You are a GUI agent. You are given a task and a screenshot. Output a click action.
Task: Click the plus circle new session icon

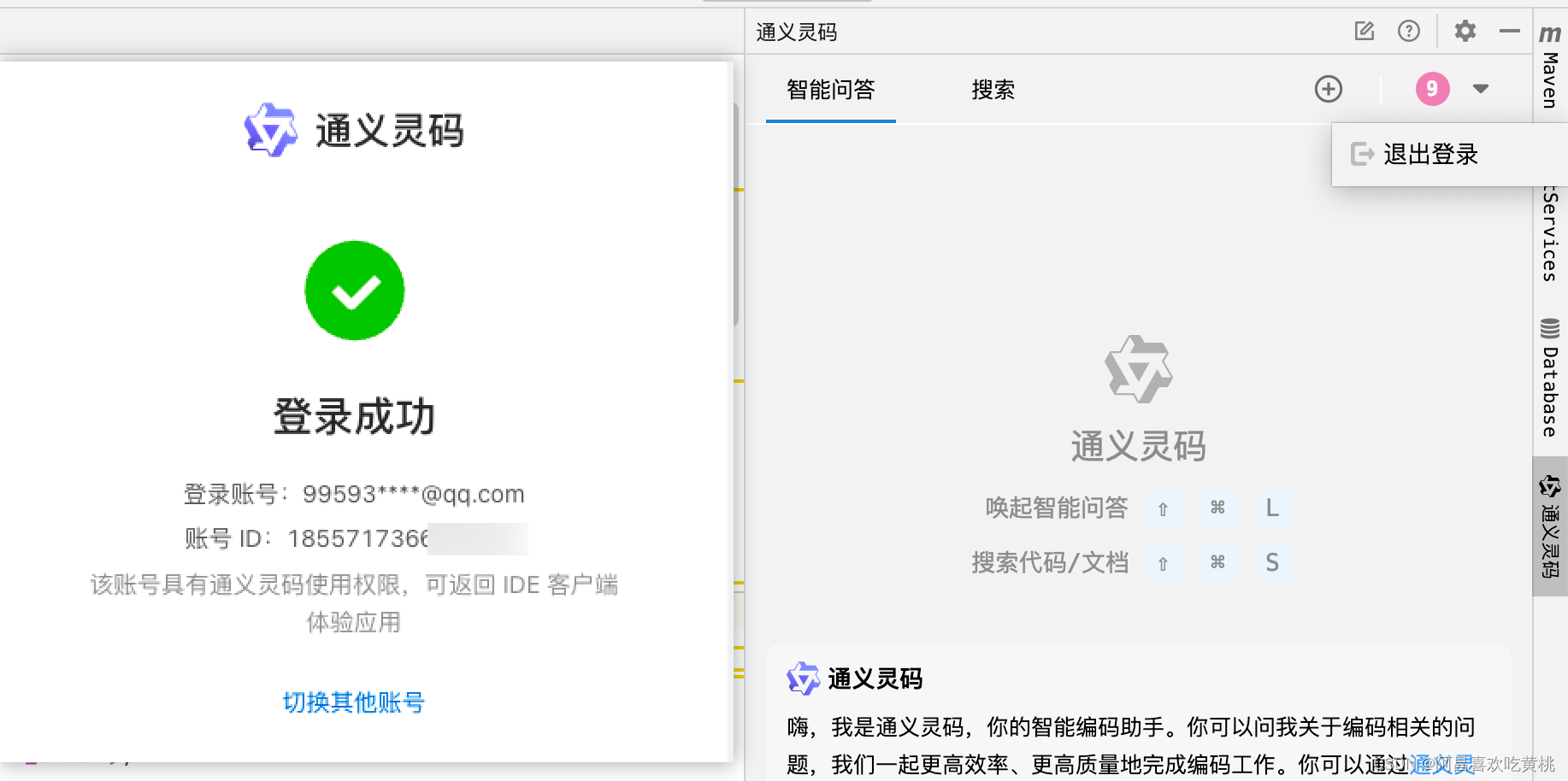(x=1329, y=89)
